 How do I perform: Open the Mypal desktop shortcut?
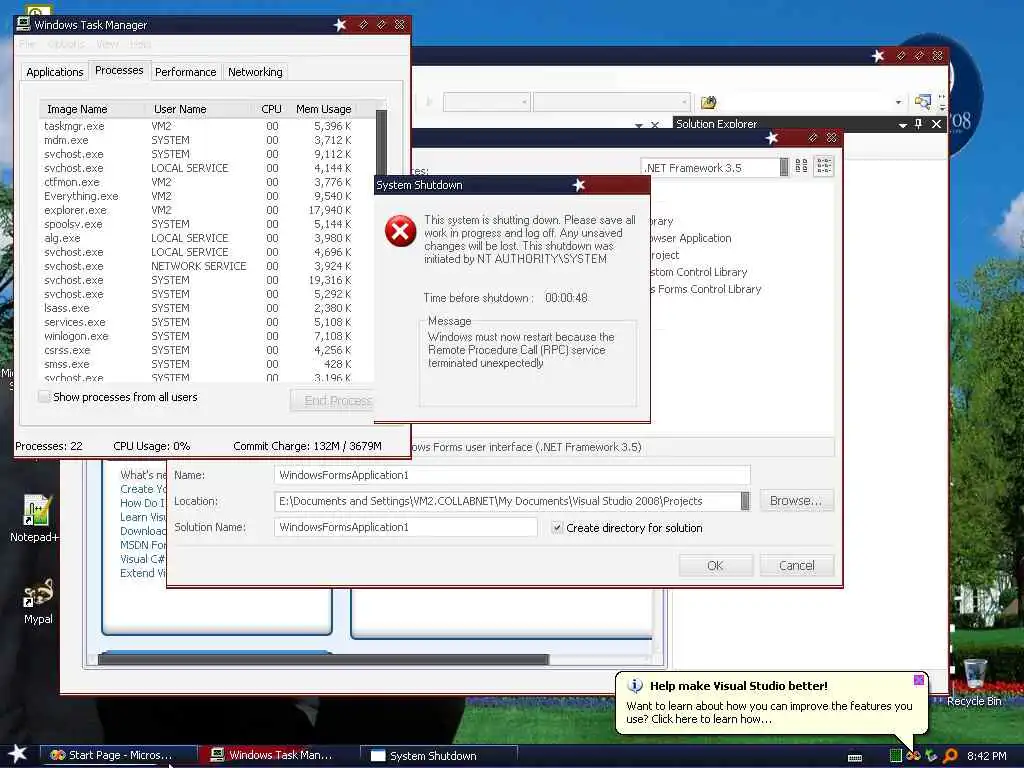coord(38,601)
